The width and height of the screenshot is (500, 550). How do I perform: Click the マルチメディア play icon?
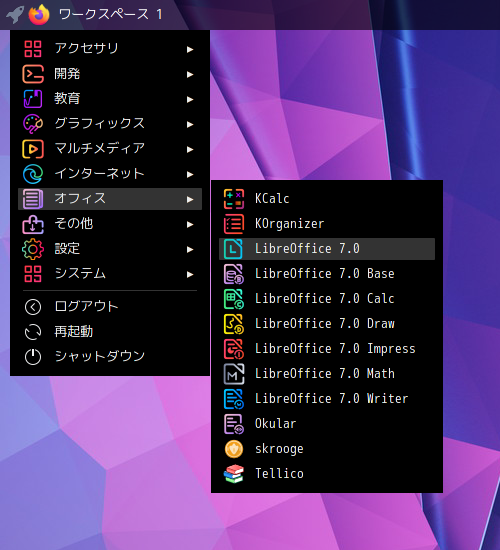pyautogui.click(x=33, y=149)
